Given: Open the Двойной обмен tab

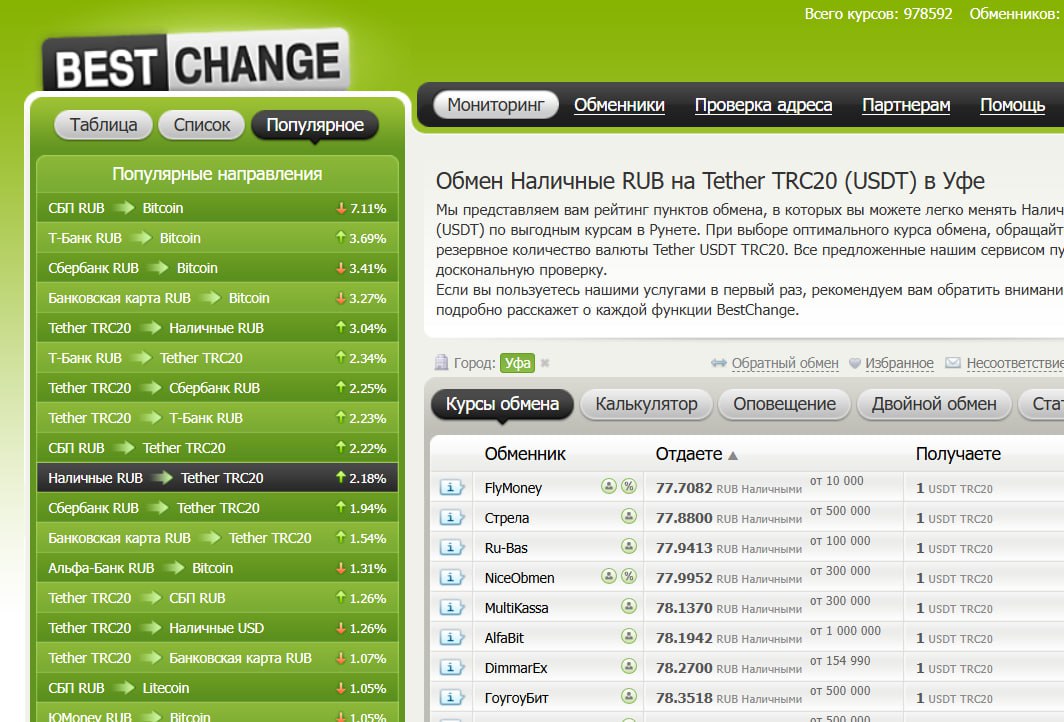Looking at the screenshot, I should (x=934, y=404).
